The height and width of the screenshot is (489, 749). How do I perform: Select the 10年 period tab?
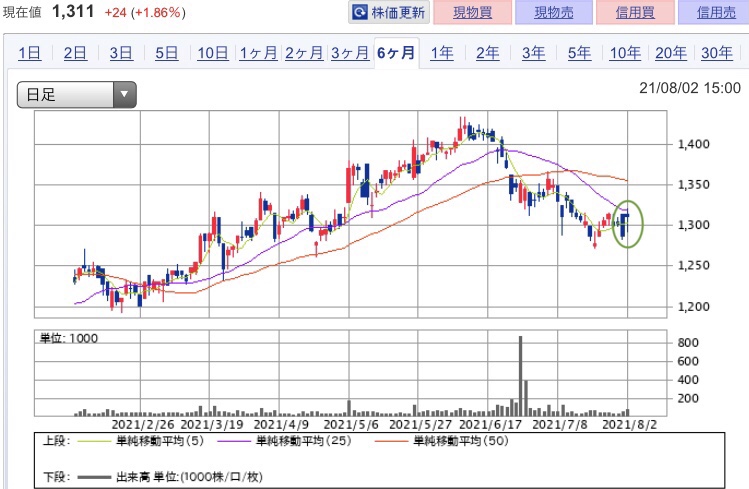(624, 54)
